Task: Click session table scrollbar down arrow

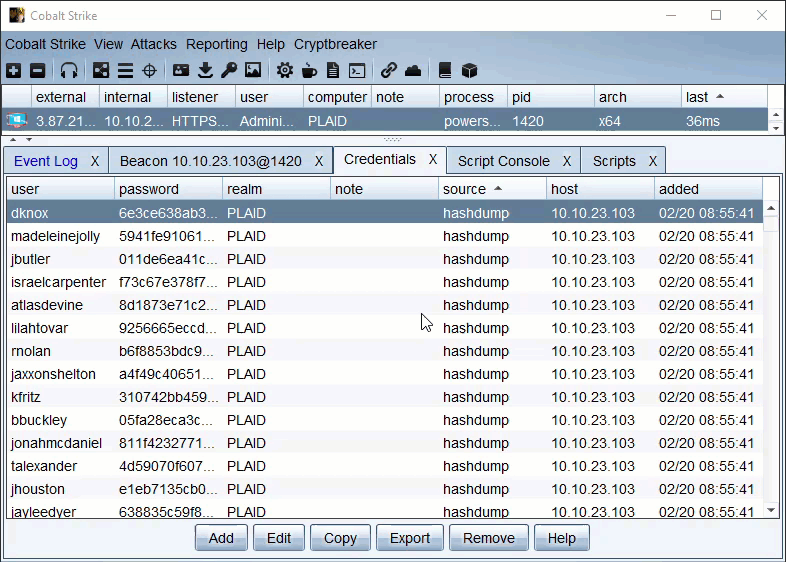Action: click(x=776, y=127)
